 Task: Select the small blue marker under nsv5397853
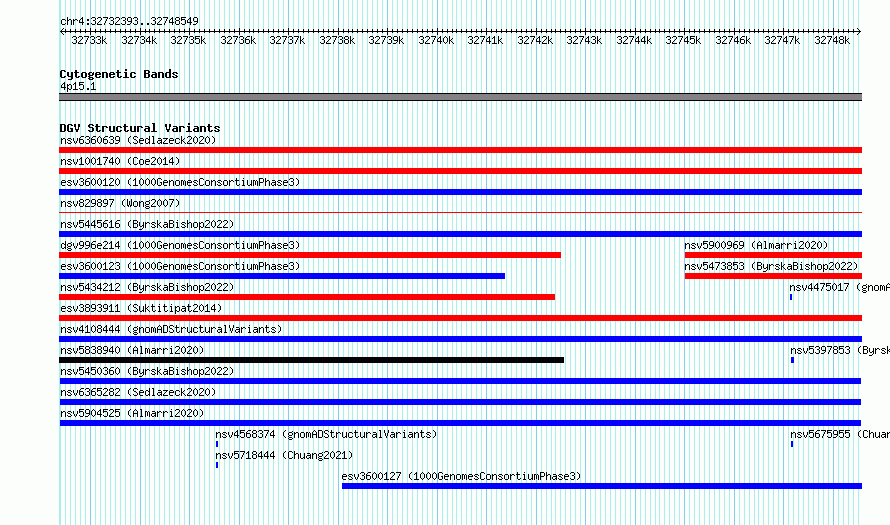coord(792,360)
